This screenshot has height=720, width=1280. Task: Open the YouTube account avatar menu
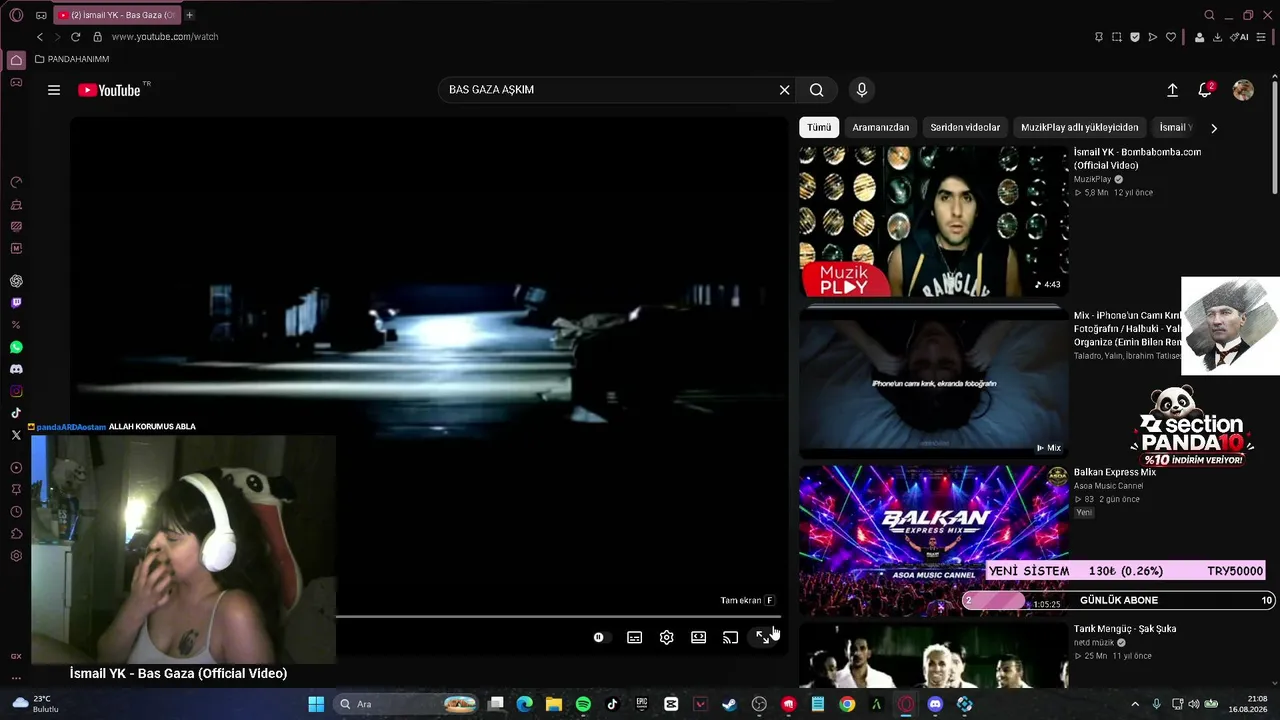point(1243,90)
